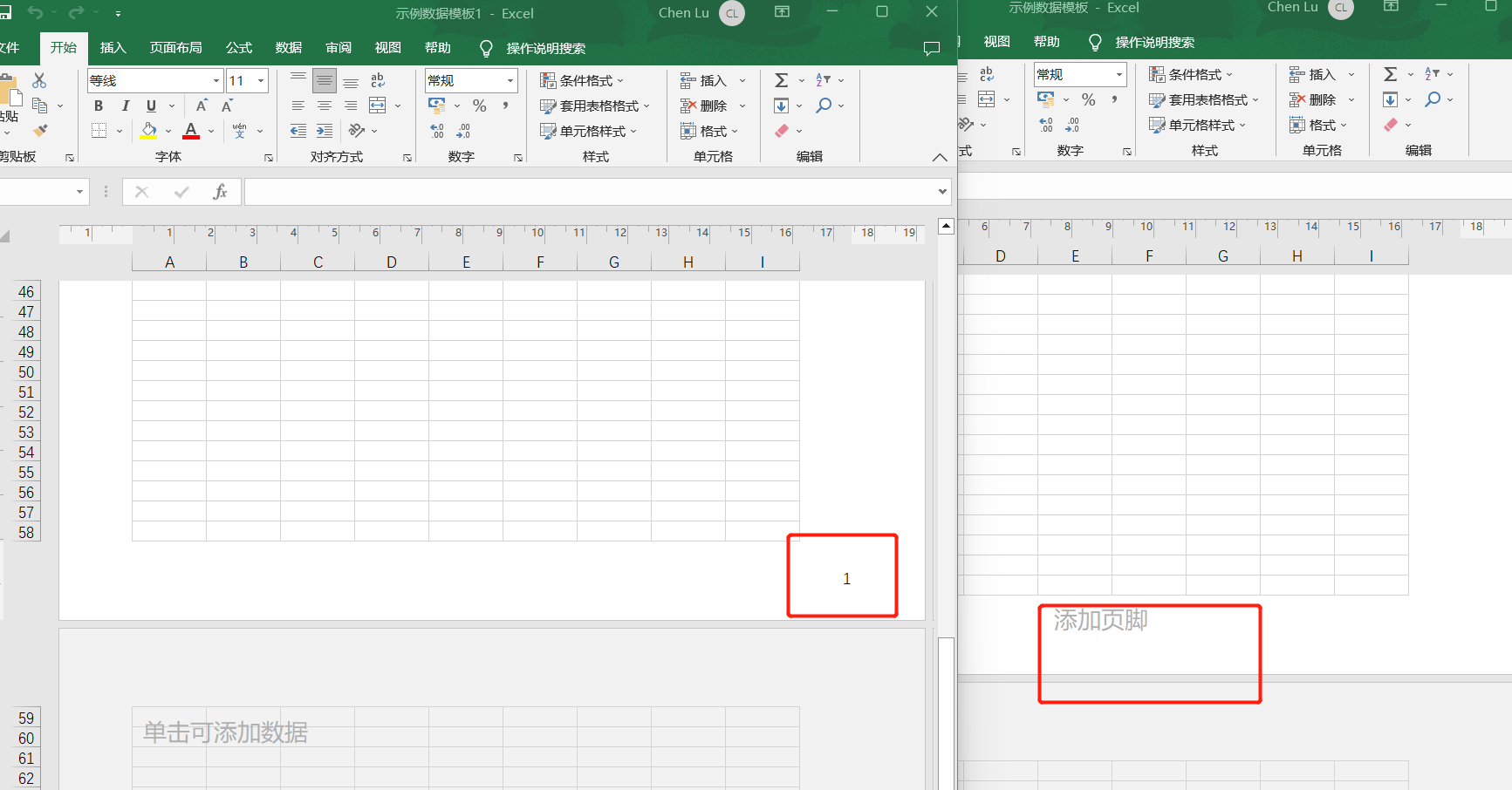Click the AutoSum icon
This screenshot has height=790, width=1512.
(781, 79)
